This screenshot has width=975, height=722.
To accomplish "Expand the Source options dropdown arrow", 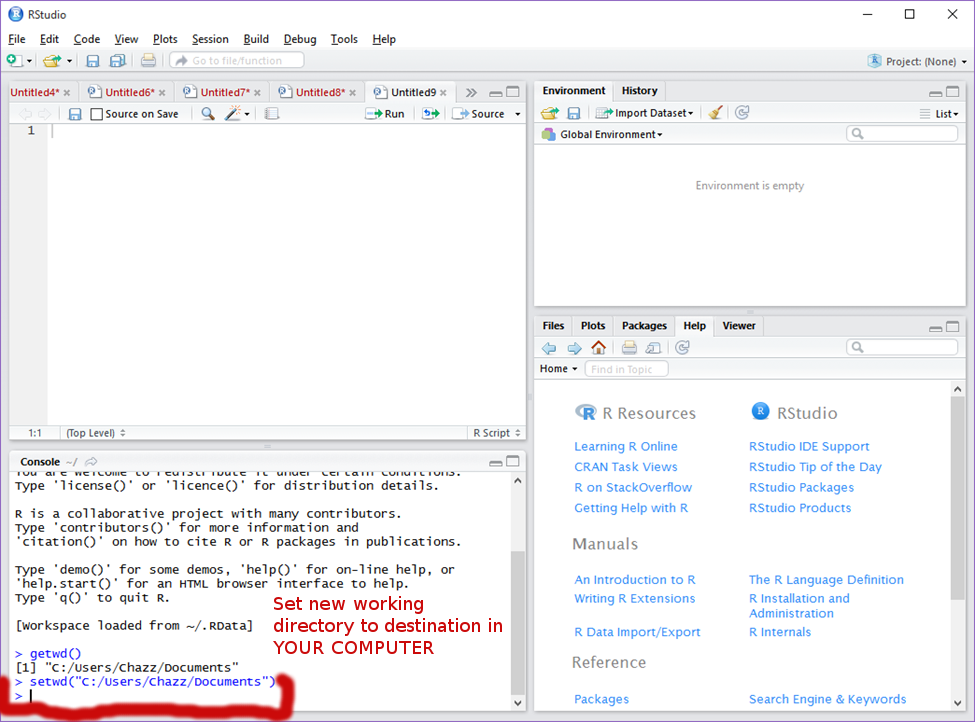I will pyautogui.click(x=517, y=114).
